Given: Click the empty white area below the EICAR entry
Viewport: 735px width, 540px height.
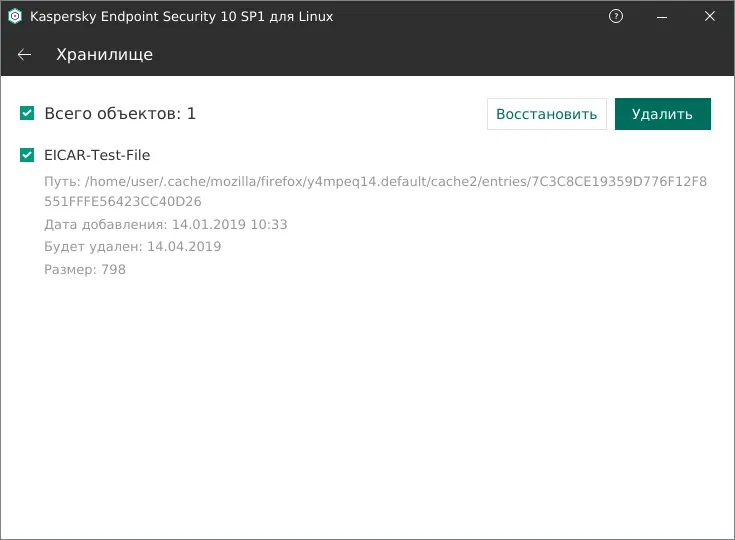Looking at the screenshot, I should [367, 400].
